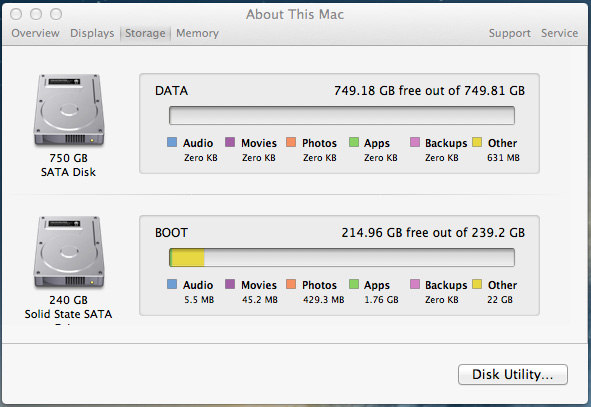
Task: Click the Disk Utility button
Action: (x=513, y=374)
